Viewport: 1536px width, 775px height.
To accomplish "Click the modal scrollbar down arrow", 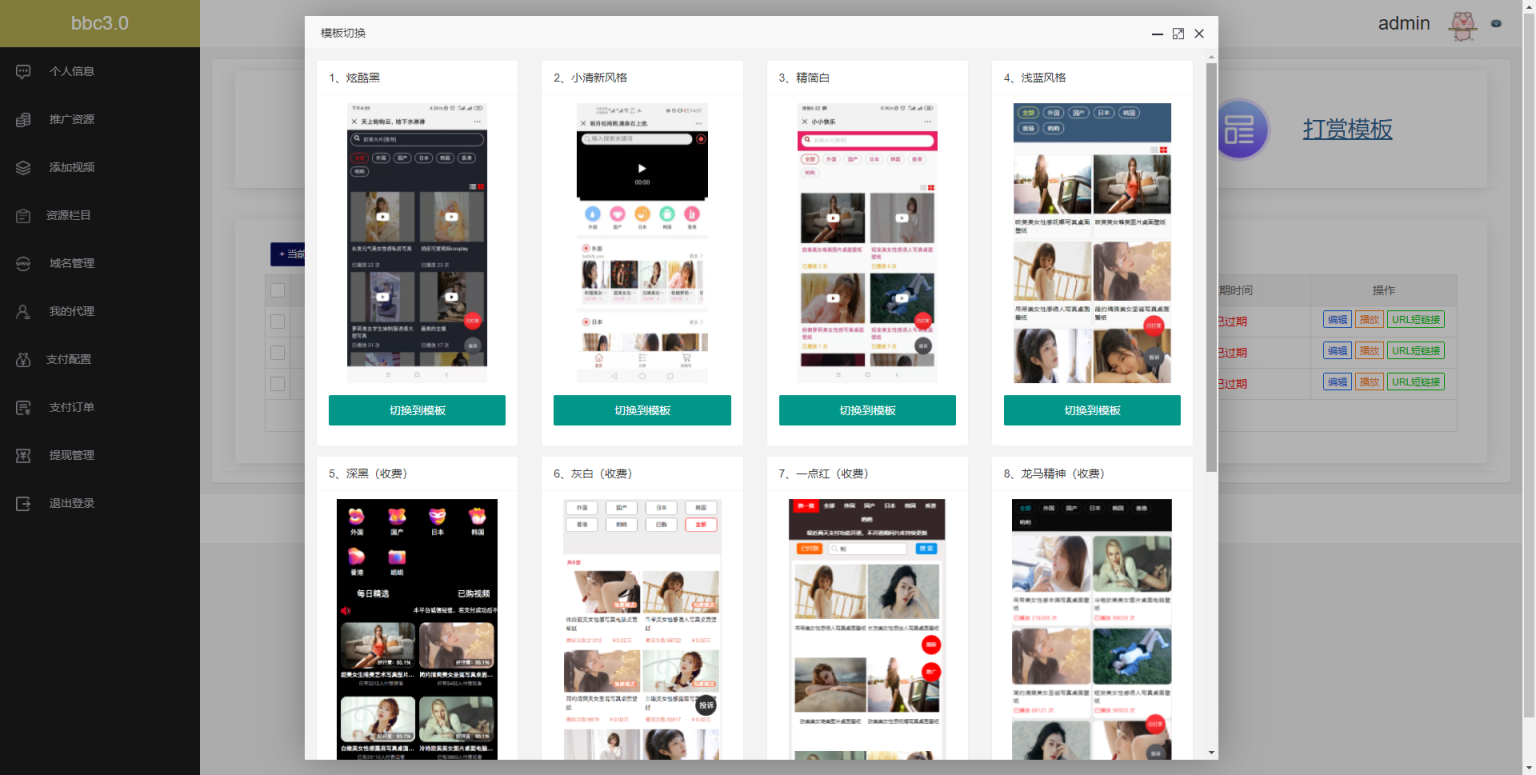I will coord(1211,752).
